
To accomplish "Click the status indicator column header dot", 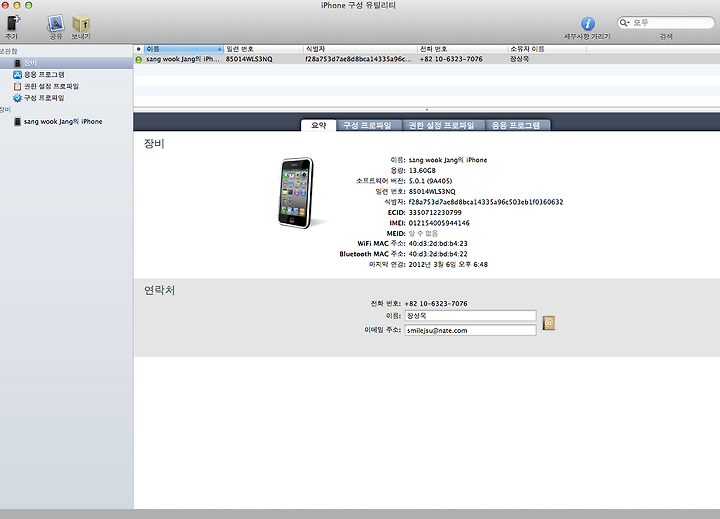I will point(139,49).
